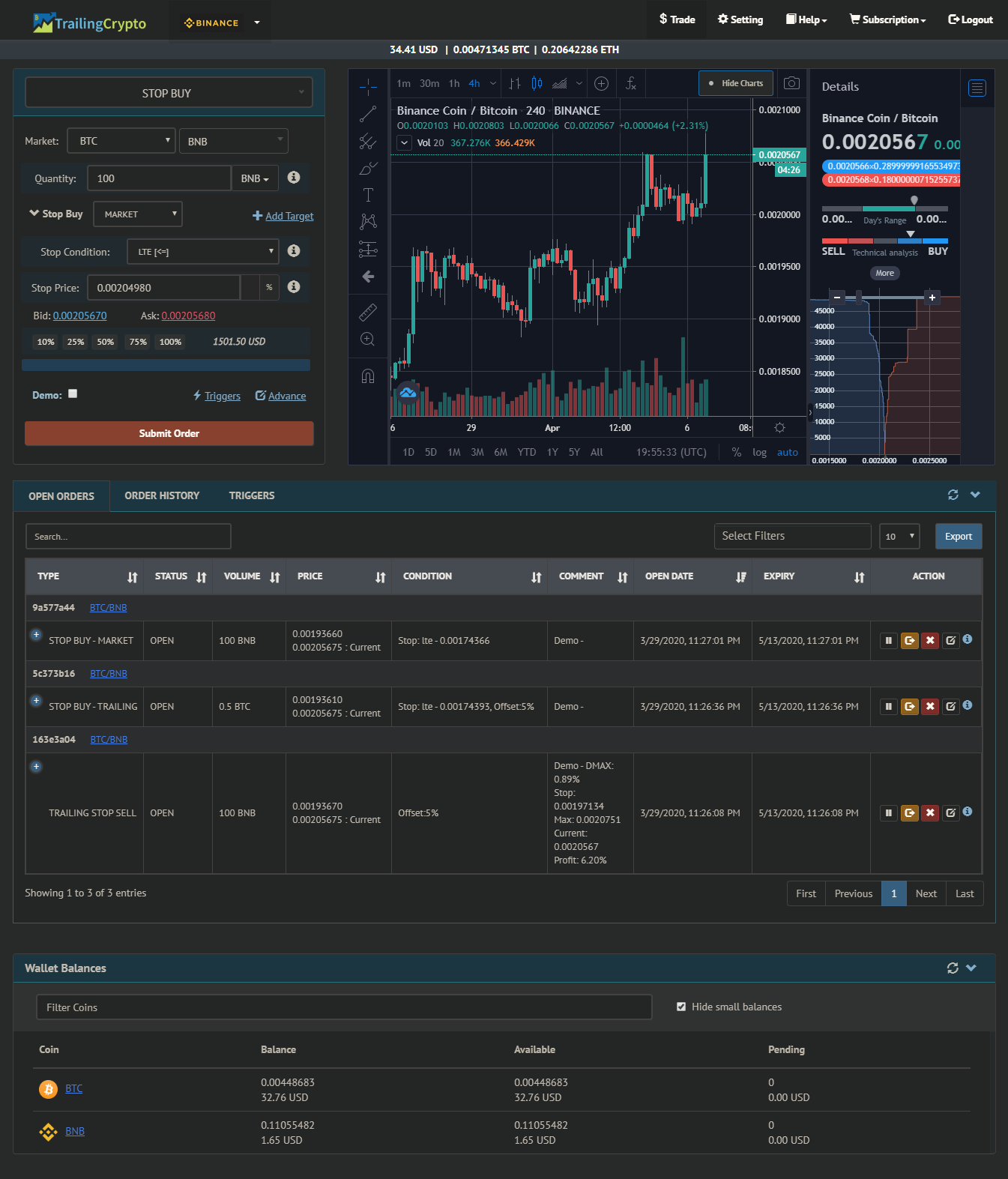Image resolution: width=1008 pixels, height=1179 pixels.
Task: Edit the TRAILING STOP SELL order
Action: (x=950, y=813)
